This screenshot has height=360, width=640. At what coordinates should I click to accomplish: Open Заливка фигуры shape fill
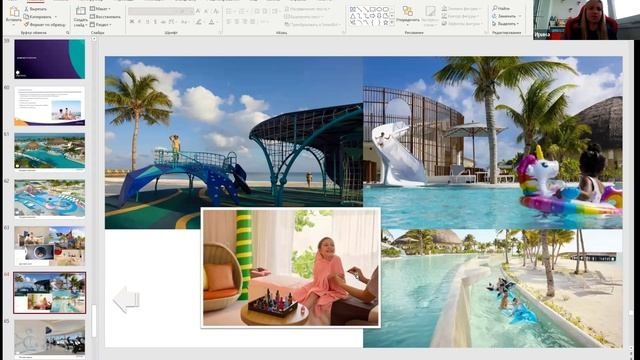click(462, 9)
